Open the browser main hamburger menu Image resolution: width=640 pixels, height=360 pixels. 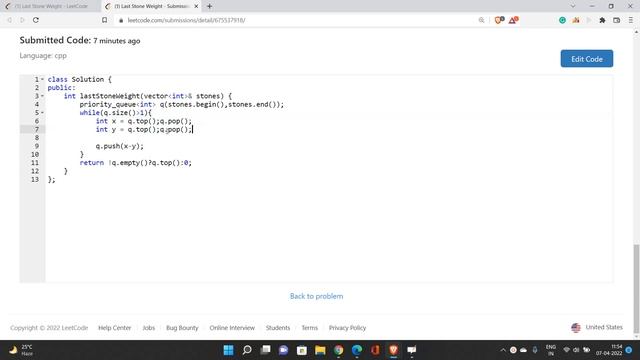tap(631, 20)
